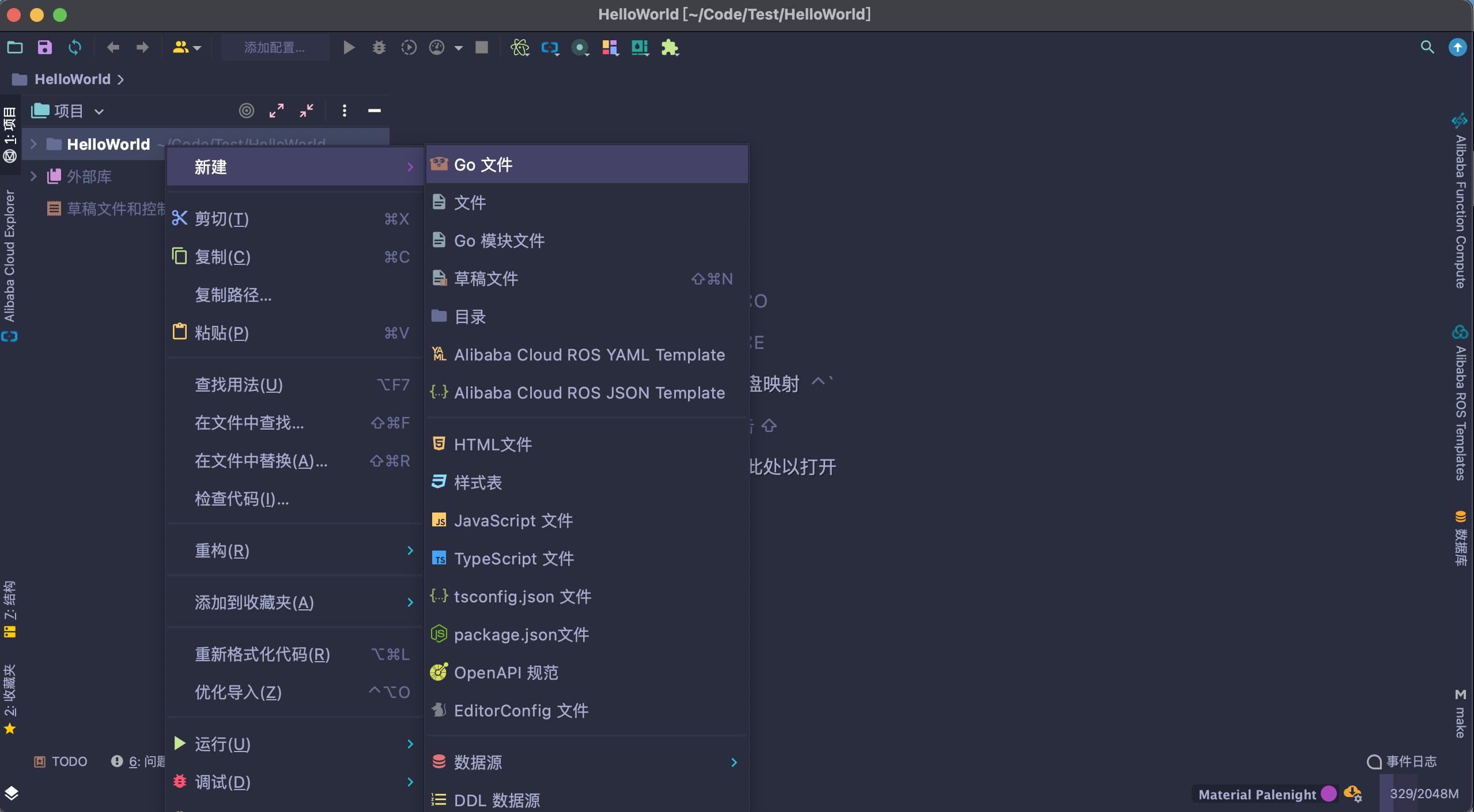Click the 添加配置... button
The height and width of the screenshot is (812, 1474).
pos(275,47)
